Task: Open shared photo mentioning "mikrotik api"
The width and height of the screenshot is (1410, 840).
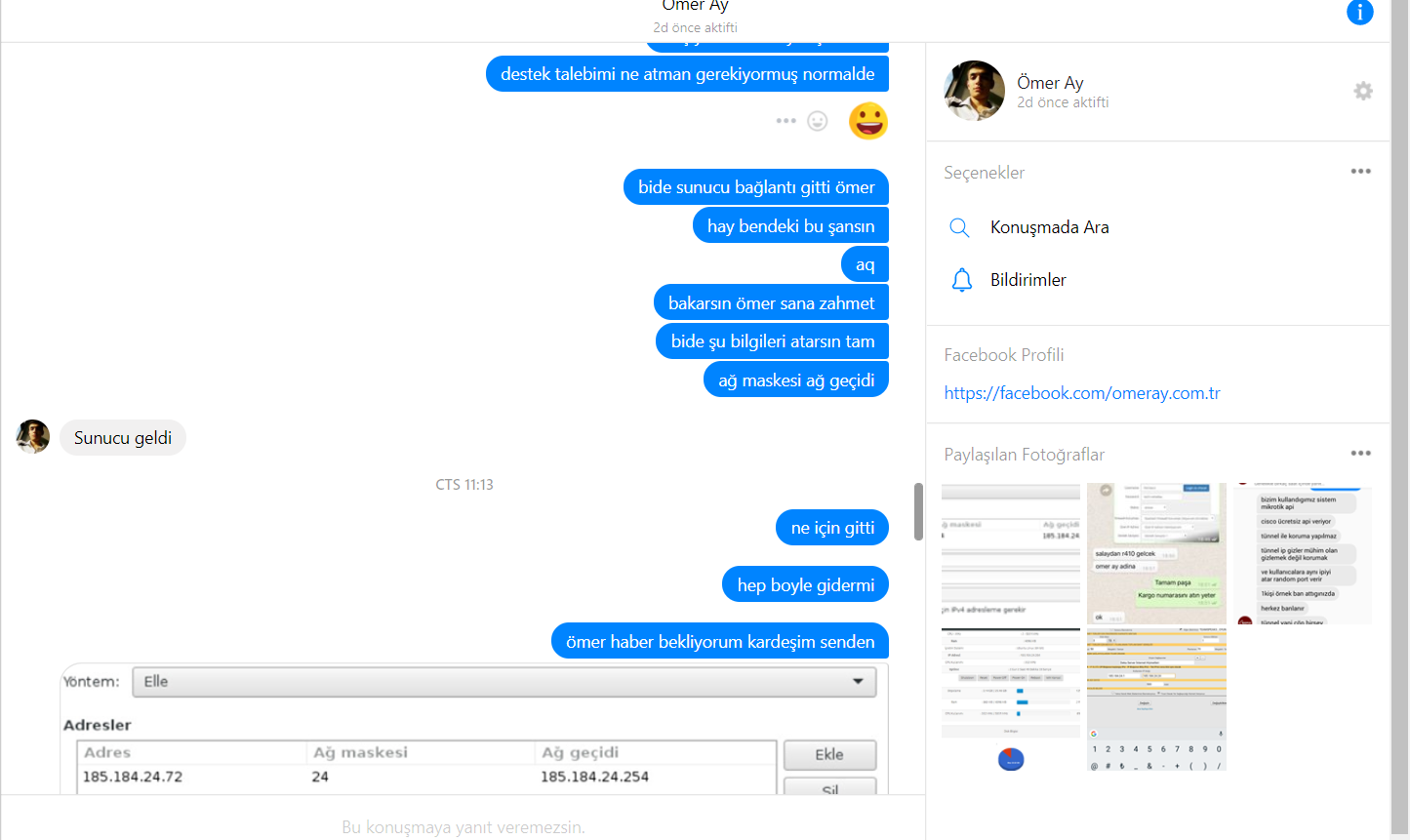Action: tap(1303, 553)
